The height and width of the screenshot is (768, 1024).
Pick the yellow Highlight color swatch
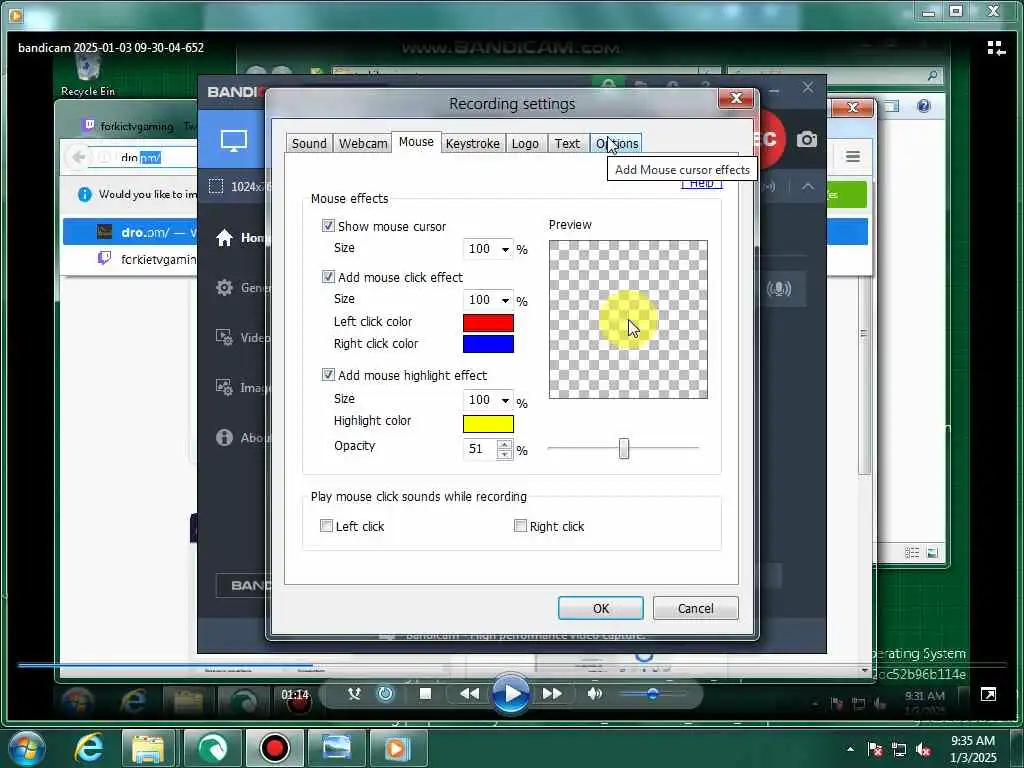(488, 424)
